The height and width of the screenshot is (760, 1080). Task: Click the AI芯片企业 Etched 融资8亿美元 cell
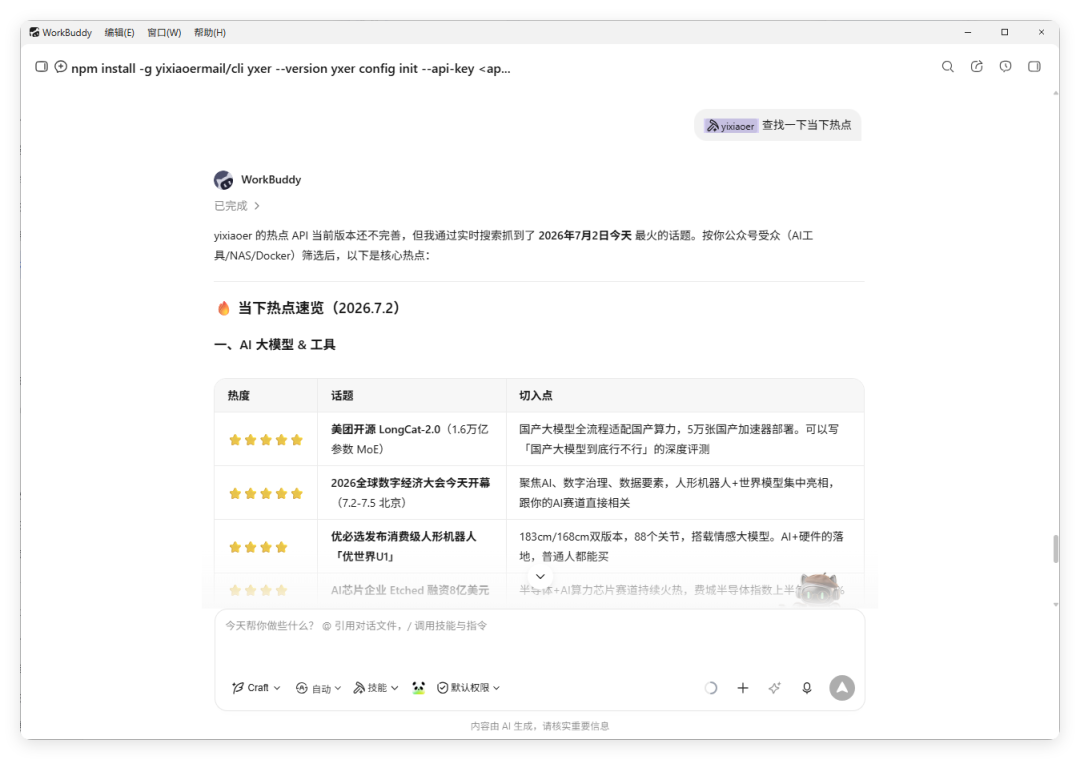tap(410, 590)
